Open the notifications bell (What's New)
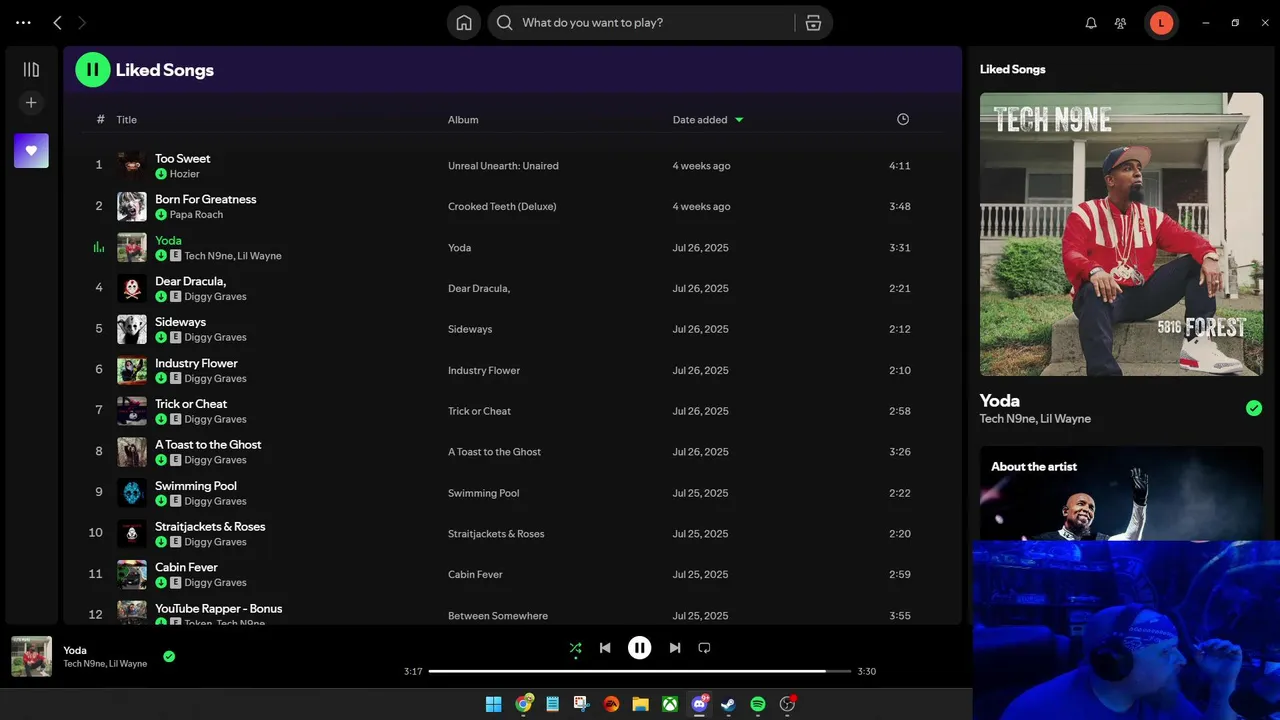 point(1091,23)
